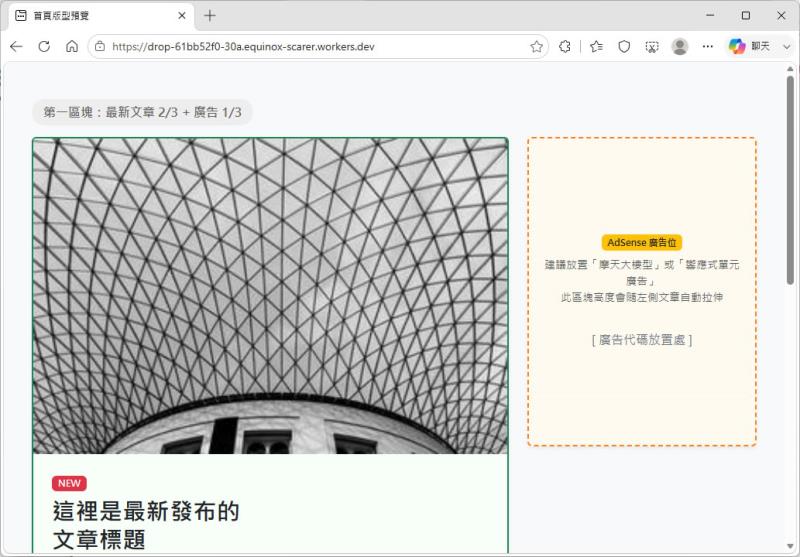Minimize the browser window
The height and width of the screenshot is (557, 800).
click(x=710, y=15)
